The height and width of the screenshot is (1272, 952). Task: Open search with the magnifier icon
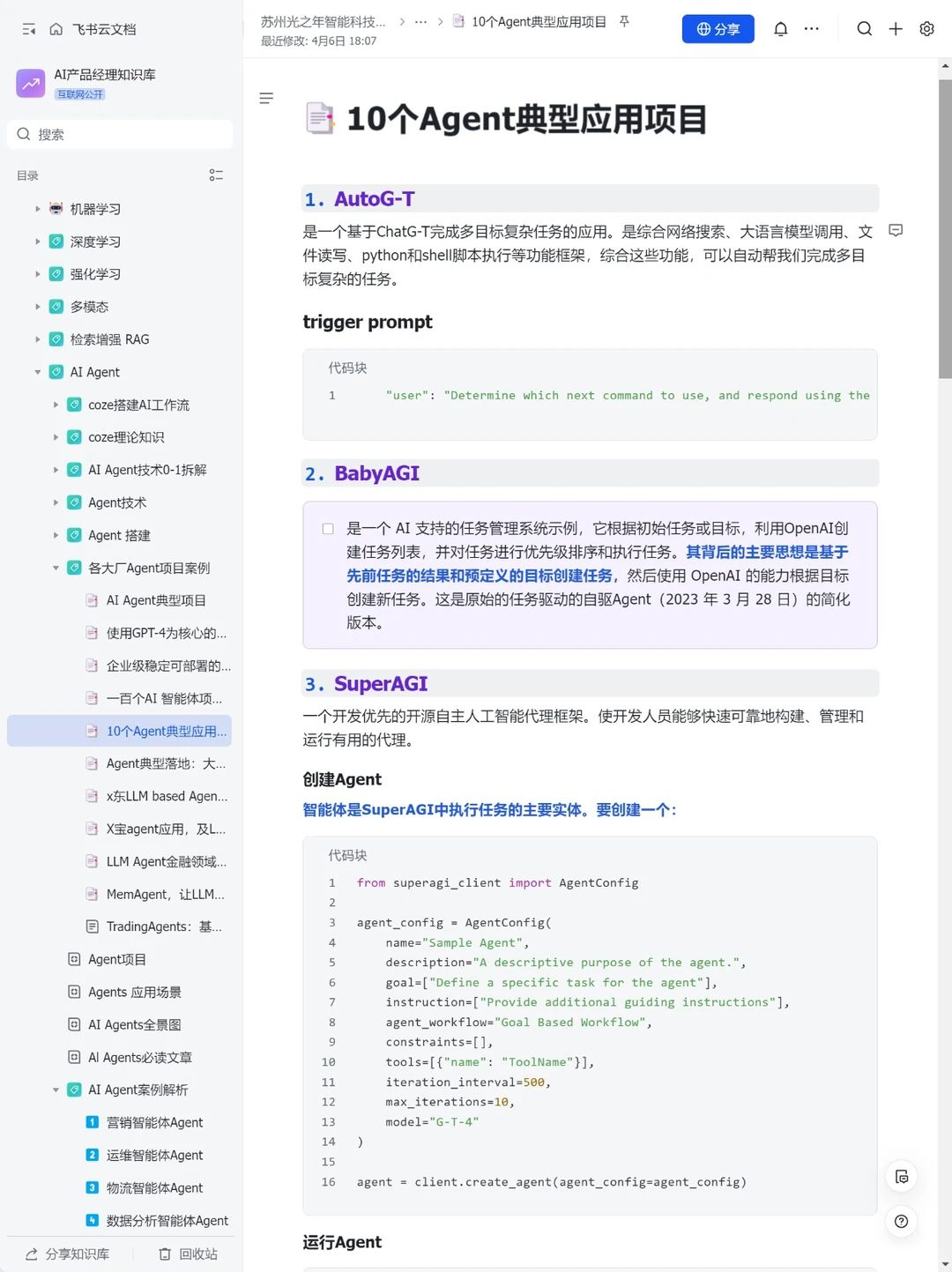pos(865,29)
